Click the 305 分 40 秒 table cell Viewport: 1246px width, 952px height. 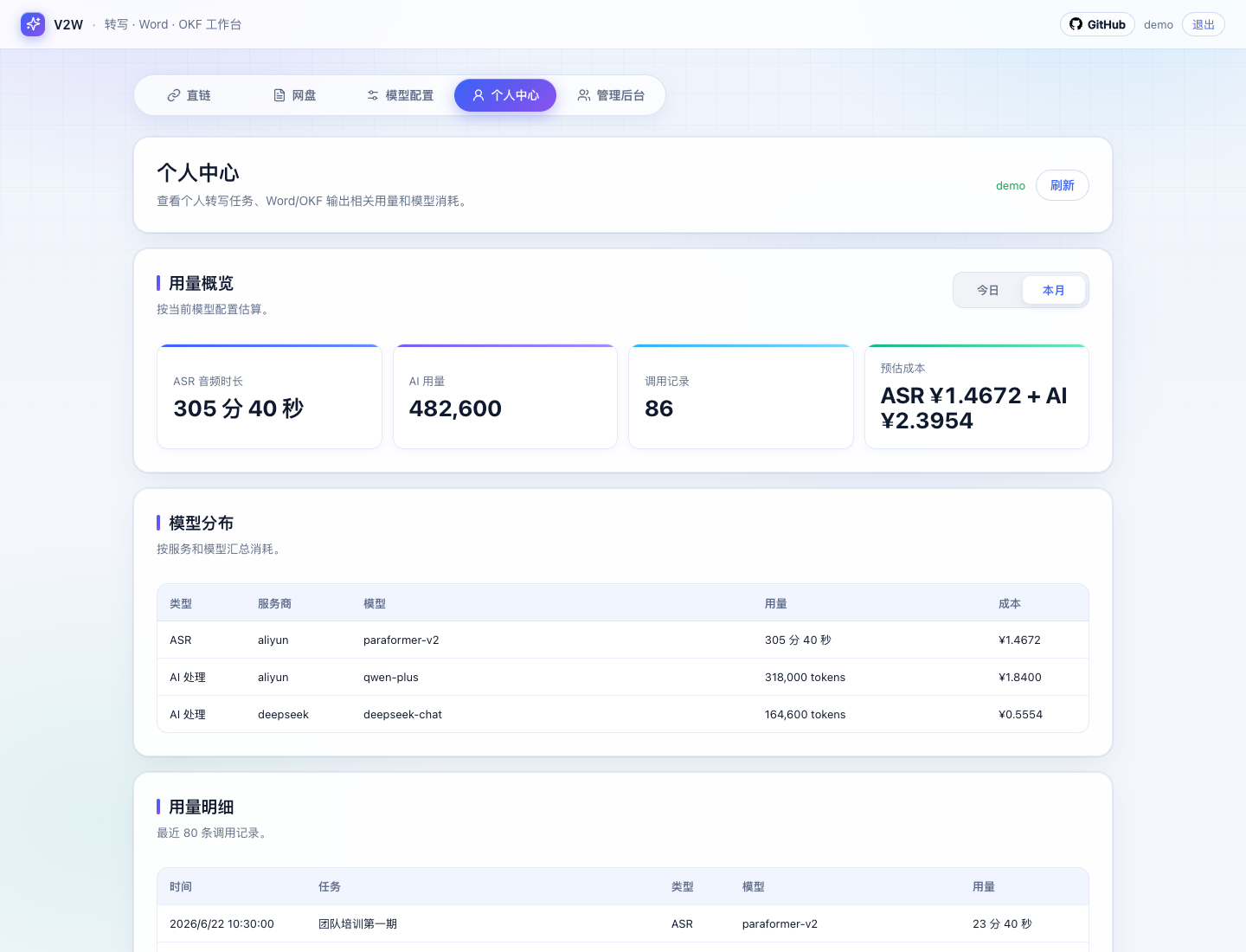click(798, 640)
